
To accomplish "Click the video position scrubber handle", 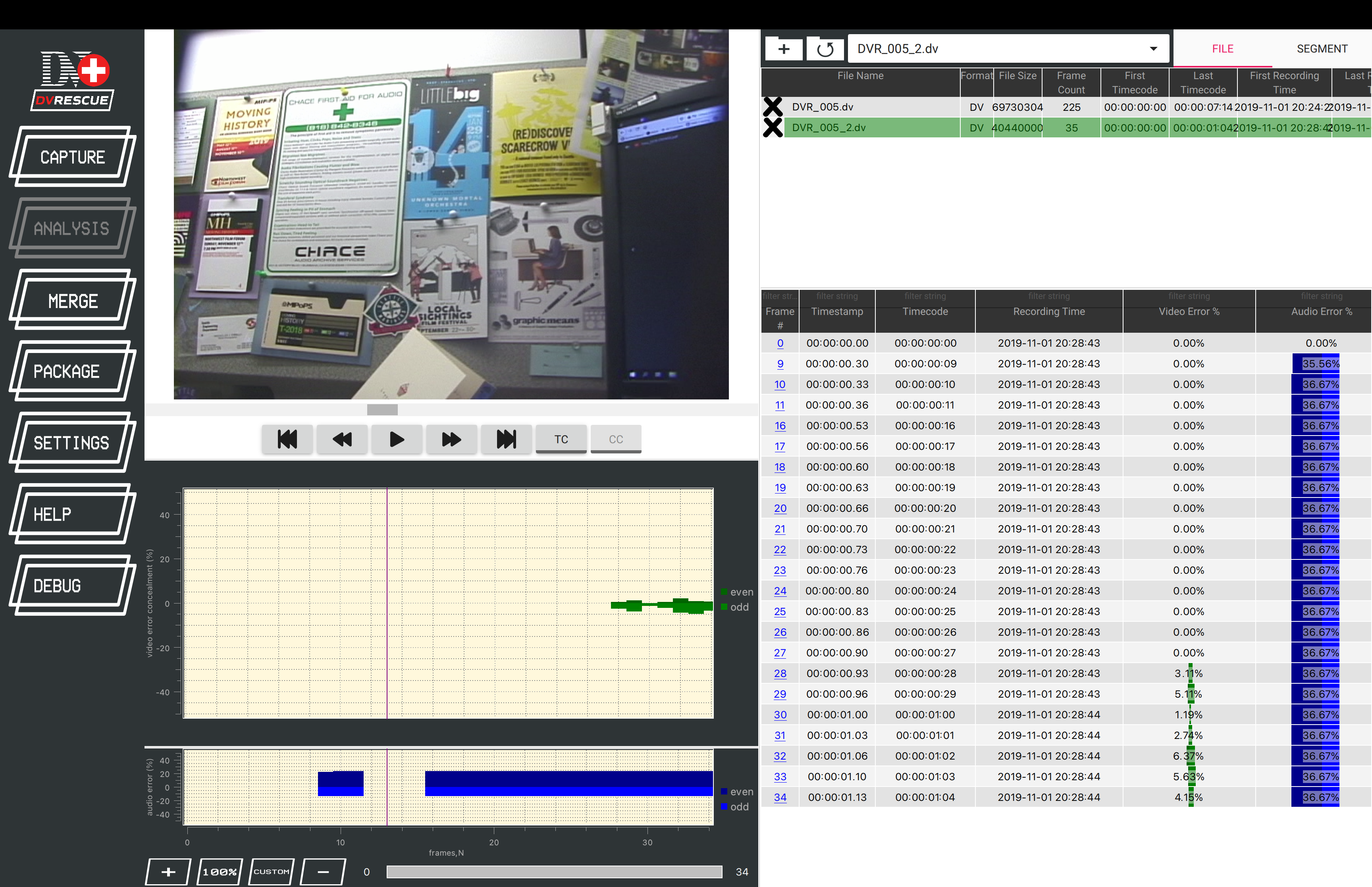I will [382, 409].
